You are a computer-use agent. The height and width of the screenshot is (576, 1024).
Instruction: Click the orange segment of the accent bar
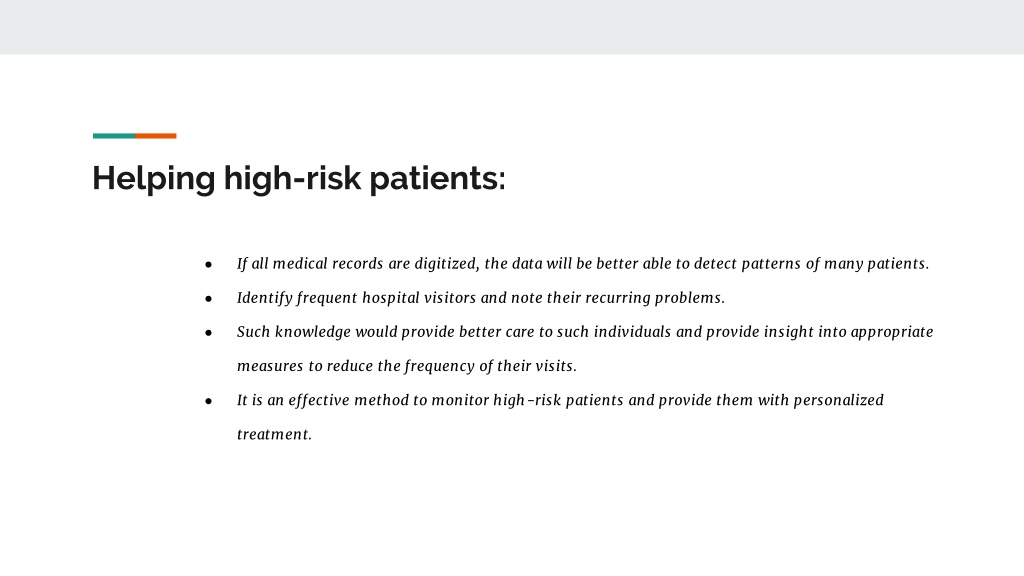pos(155,136)
